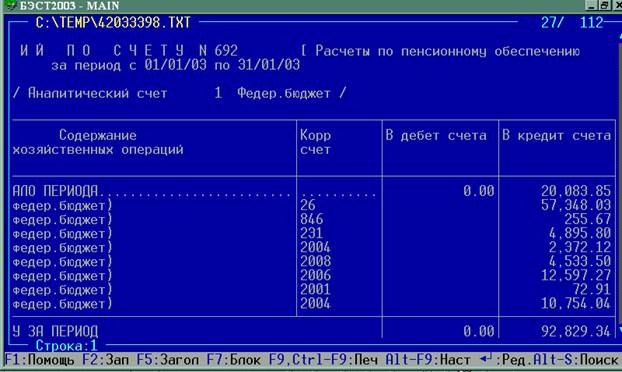Click the Строка:1 line indicator
This screenshot has width=622, height=372.
coord(66,345)
